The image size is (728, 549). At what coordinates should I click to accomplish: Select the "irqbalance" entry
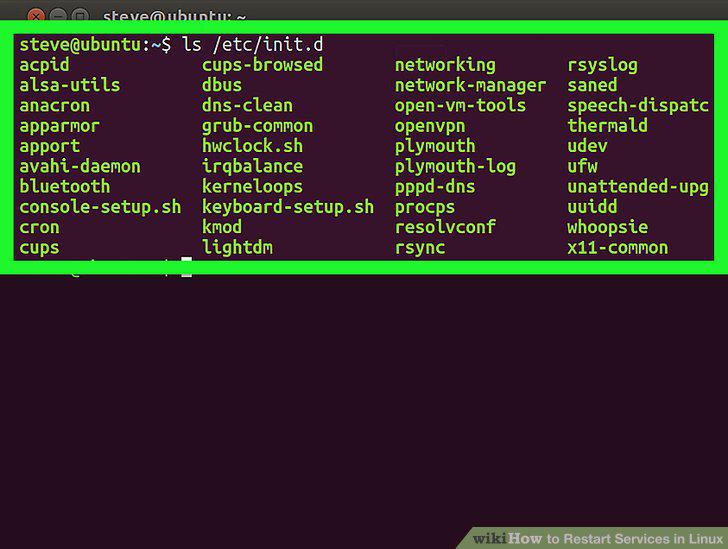252,167
